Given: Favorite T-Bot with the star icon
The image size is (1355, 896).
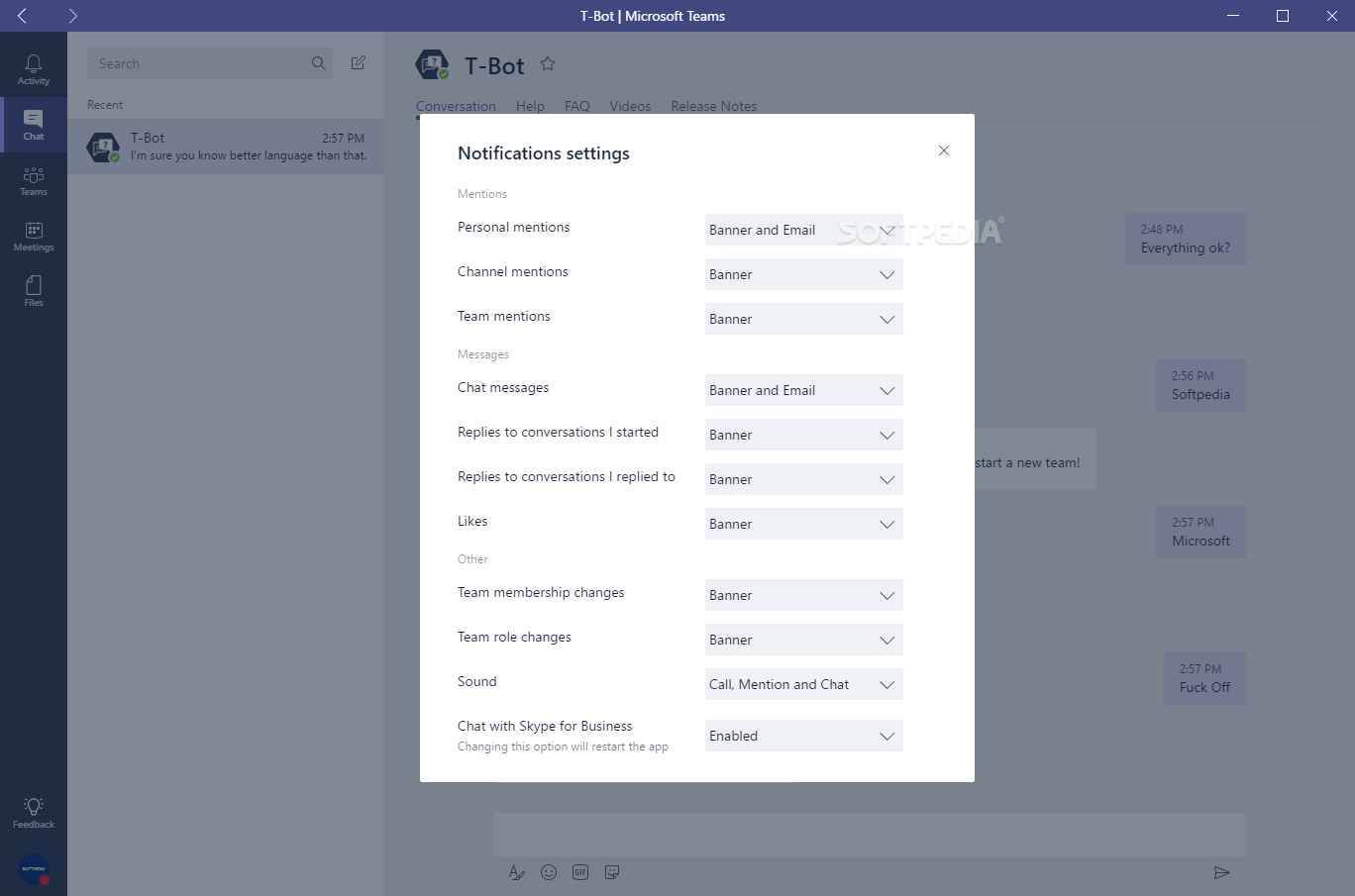Looking at the screenshot, I should pos(548,64).
